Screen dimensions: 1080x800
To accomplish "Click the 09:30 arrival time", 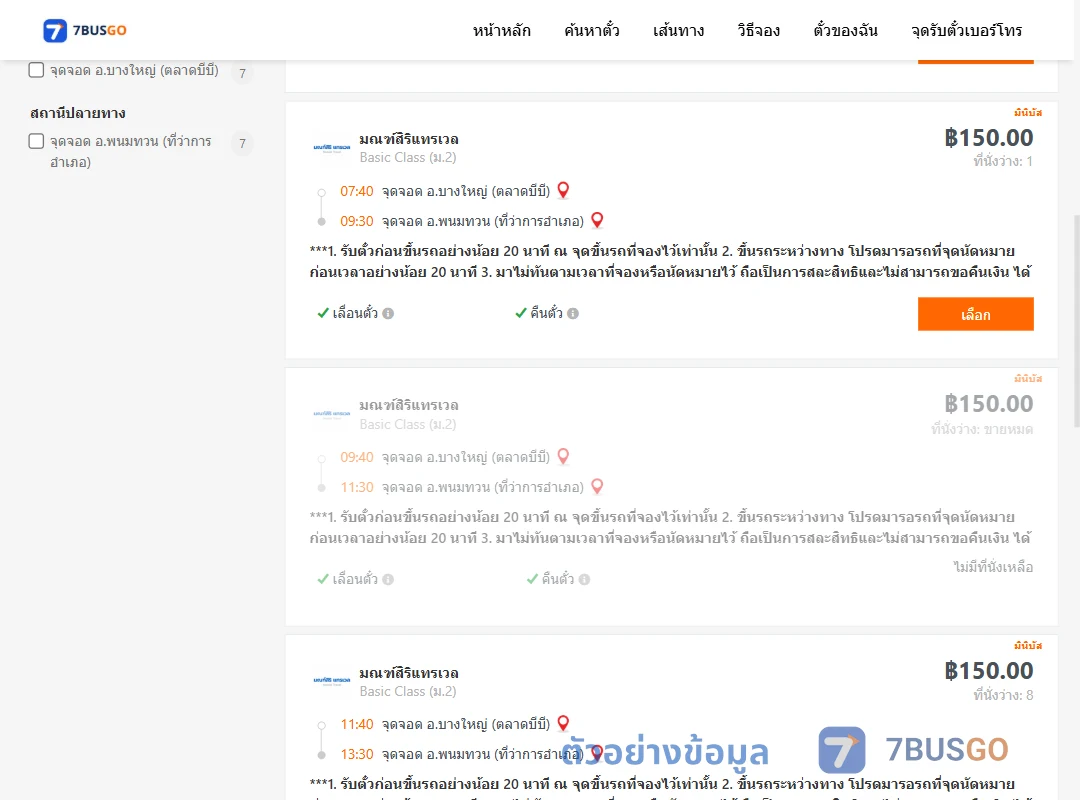I will coord(357,221).
